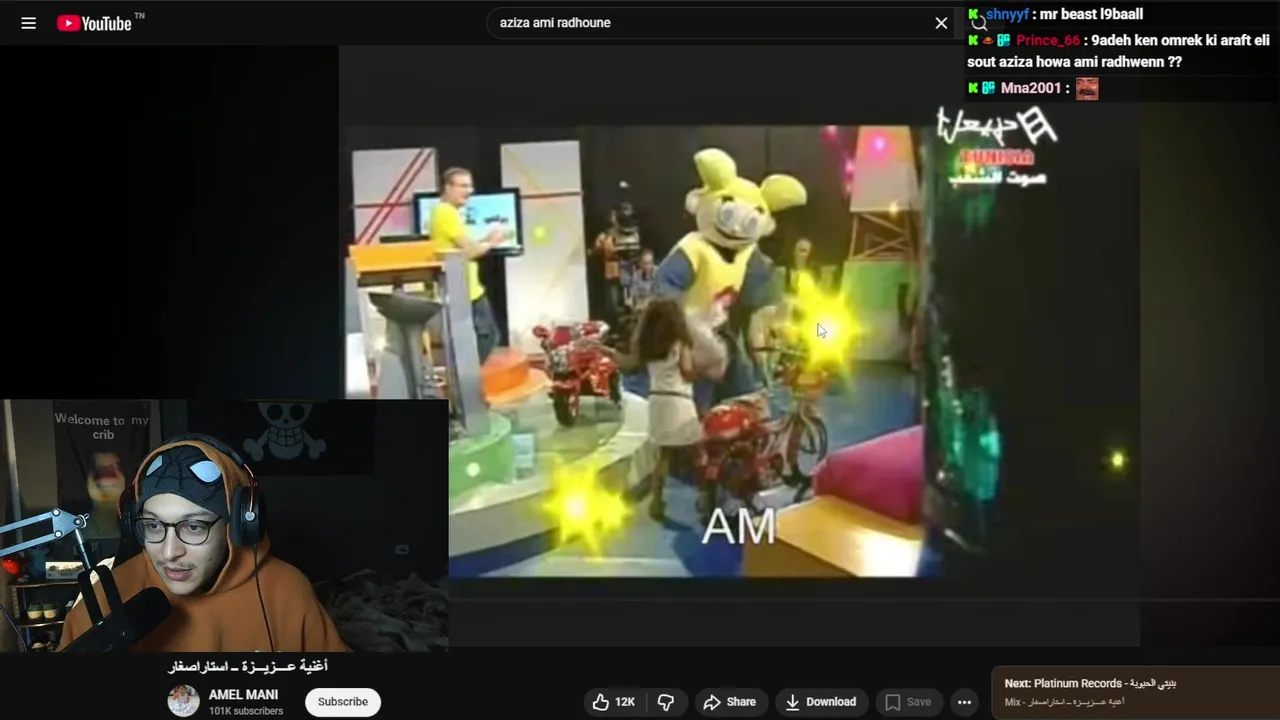Open the AMEL MANI channel name link
The height and width of the screenshot is (720, 1280).
pyautogui.click(x=243, y=694)
